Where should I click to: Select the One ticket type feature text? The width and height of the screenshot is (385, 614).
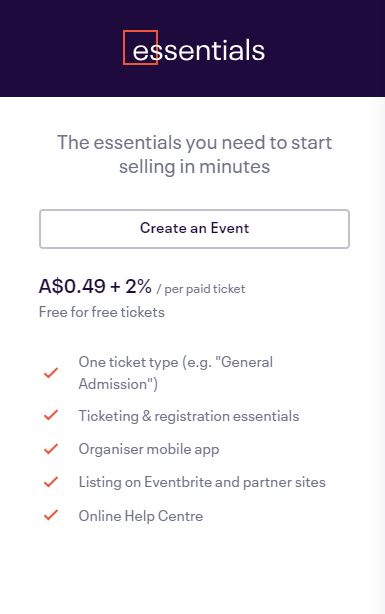[x=176, y=373]
